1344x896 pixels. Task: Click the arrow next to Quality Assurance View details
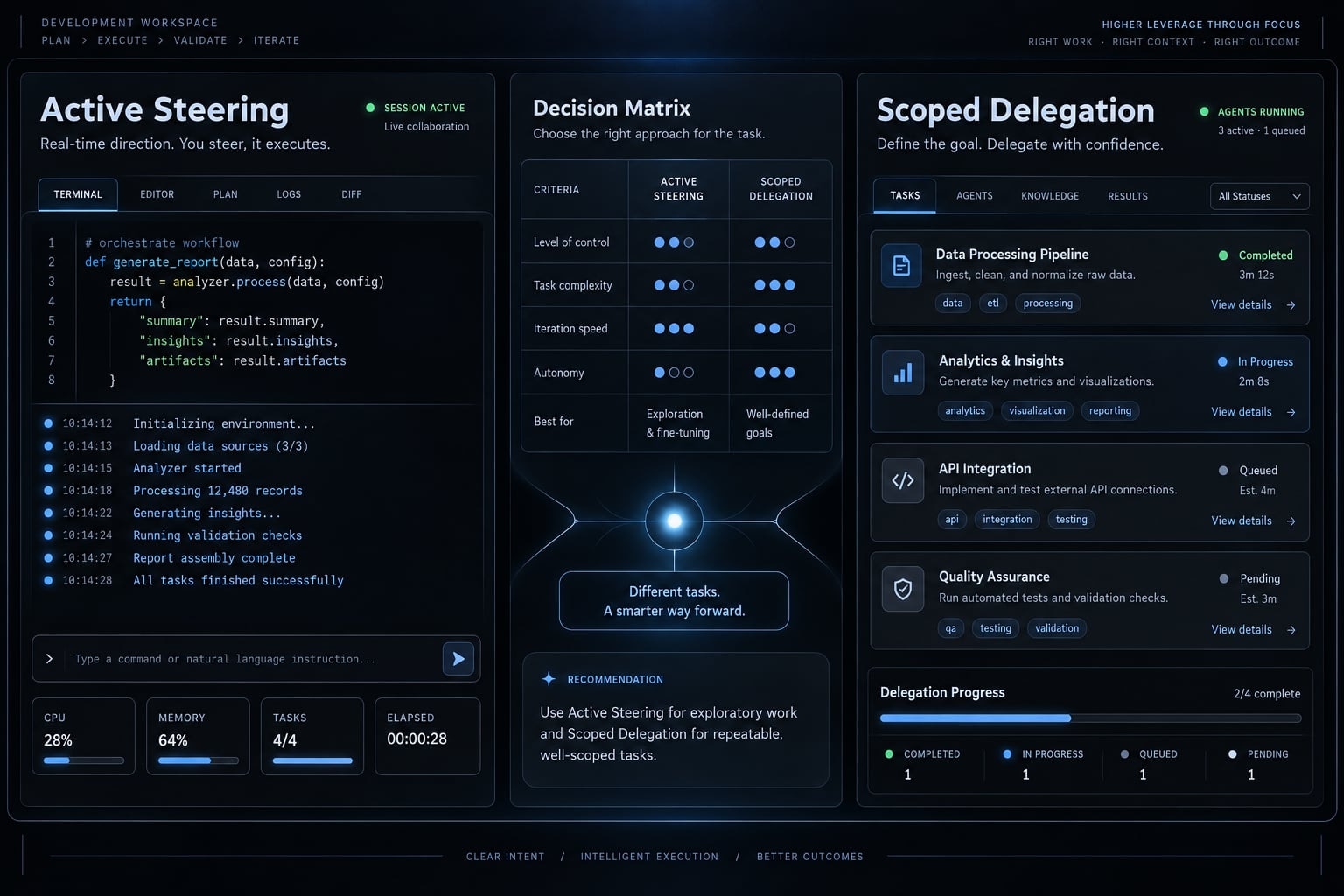1291,630
